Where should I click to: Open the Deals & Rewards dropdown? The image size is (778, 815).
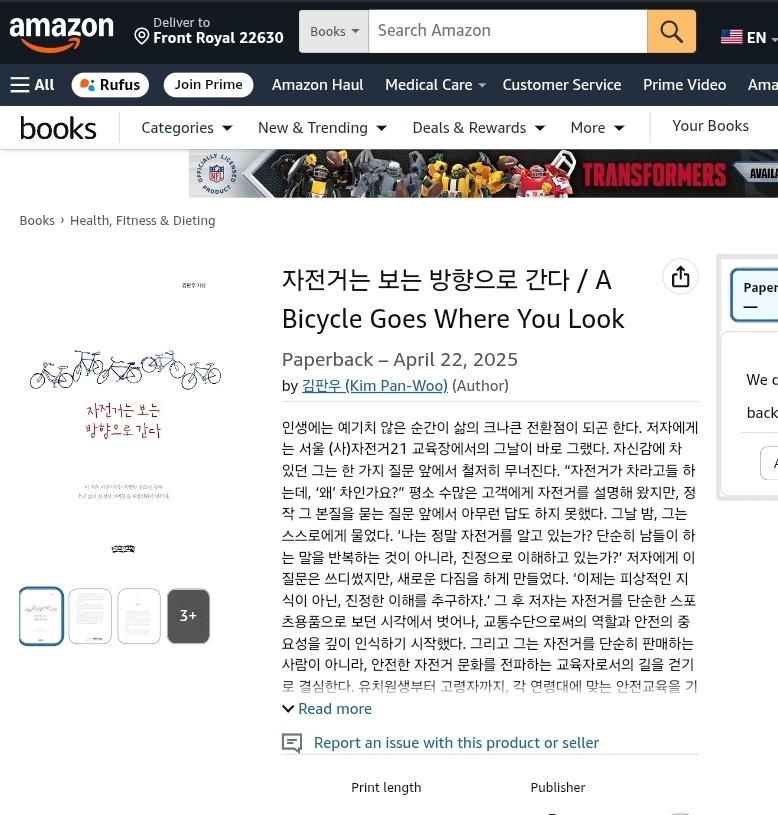coord(479,128)
